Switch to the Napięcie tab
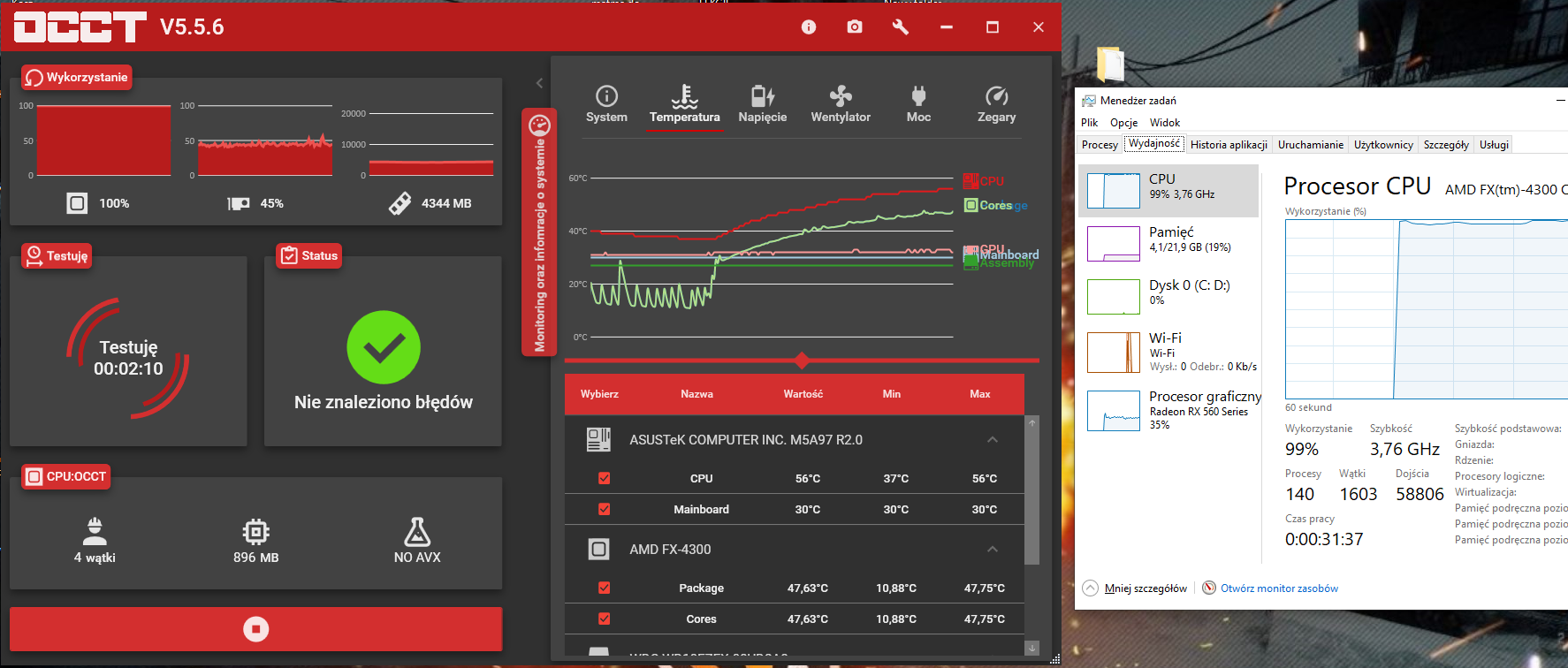The height and width of the screenshot is (668, 1568). click(x=763, y=104)
